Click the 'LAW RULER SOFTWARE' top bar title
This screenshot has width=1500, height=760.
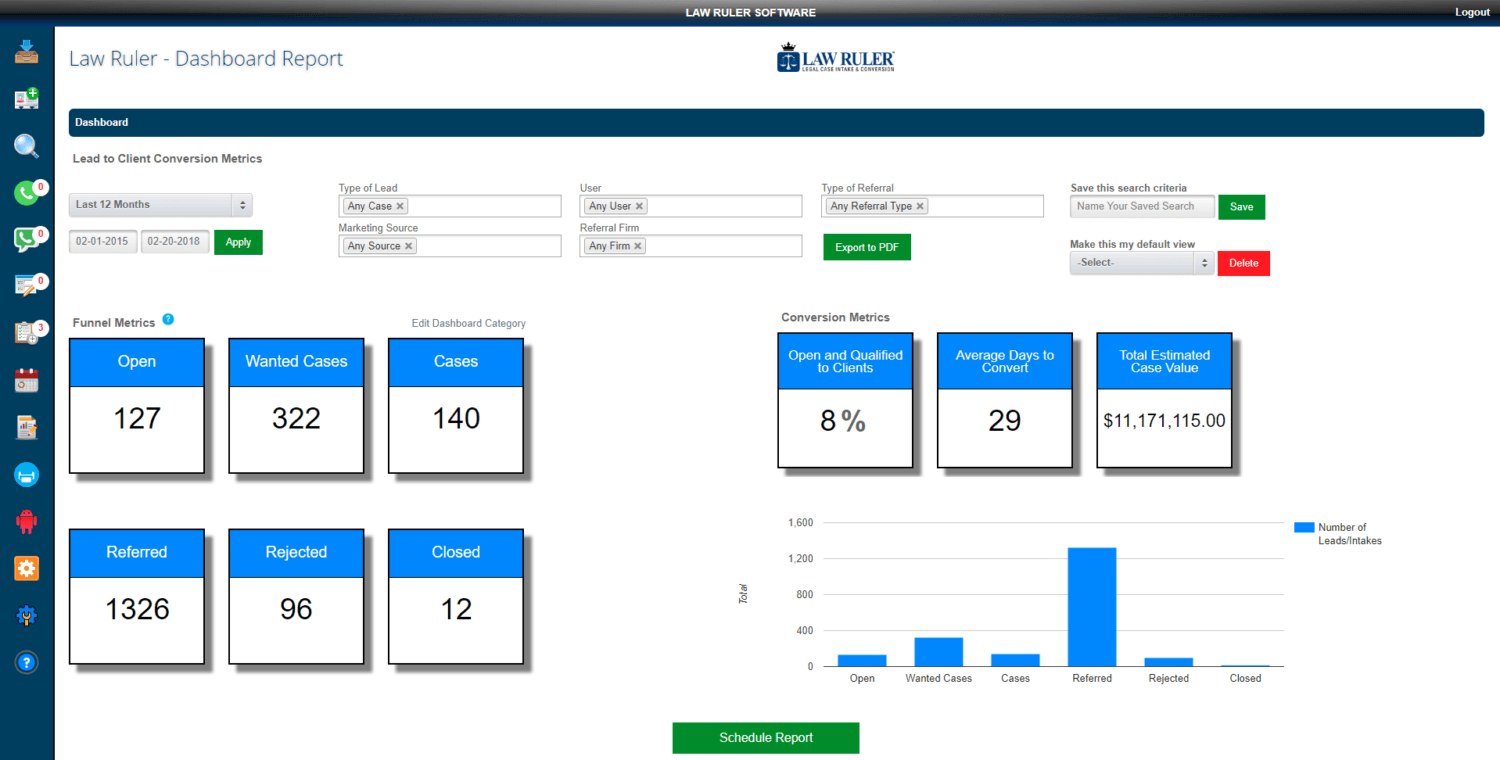tap(750, 13)
